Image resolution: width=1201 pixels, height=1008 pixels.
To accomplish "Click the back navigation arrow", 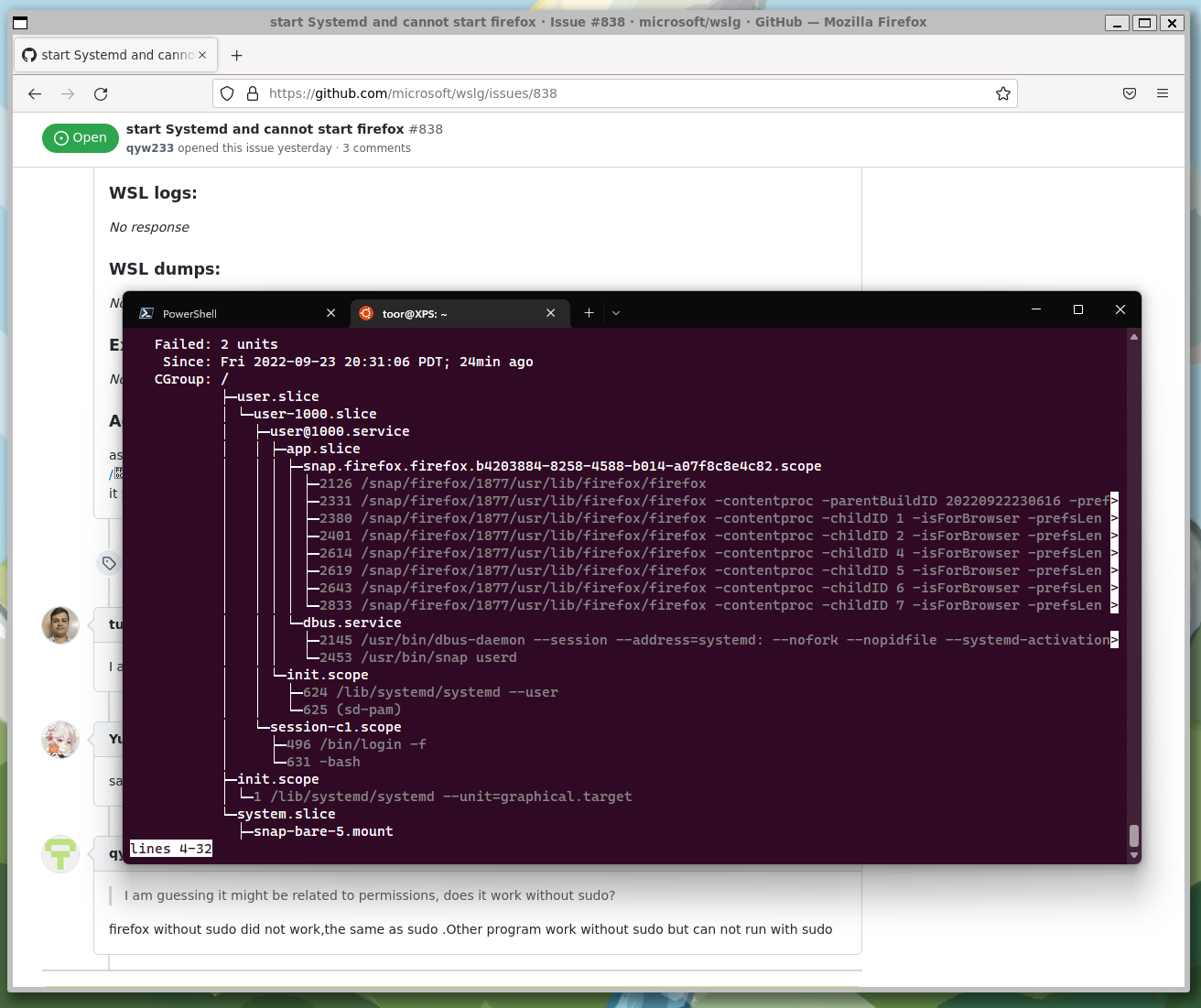I will 34,93.
